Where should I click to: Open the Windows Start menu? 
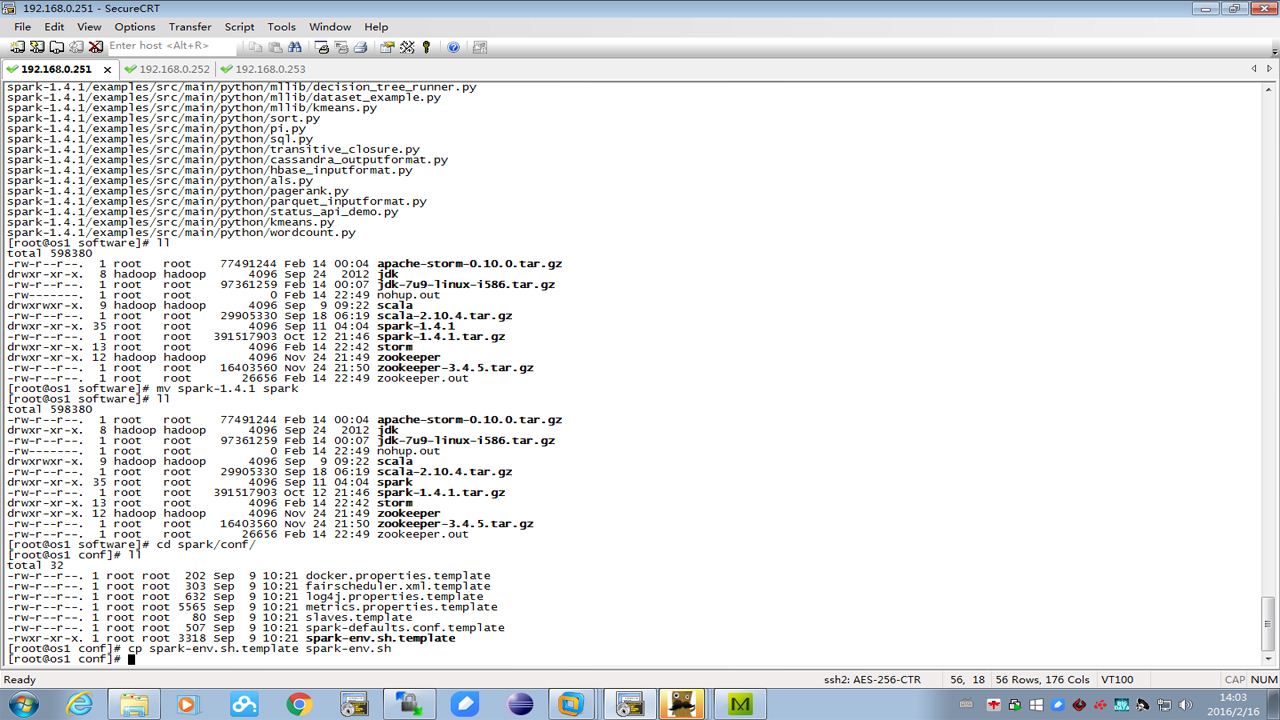coord(22,704)
